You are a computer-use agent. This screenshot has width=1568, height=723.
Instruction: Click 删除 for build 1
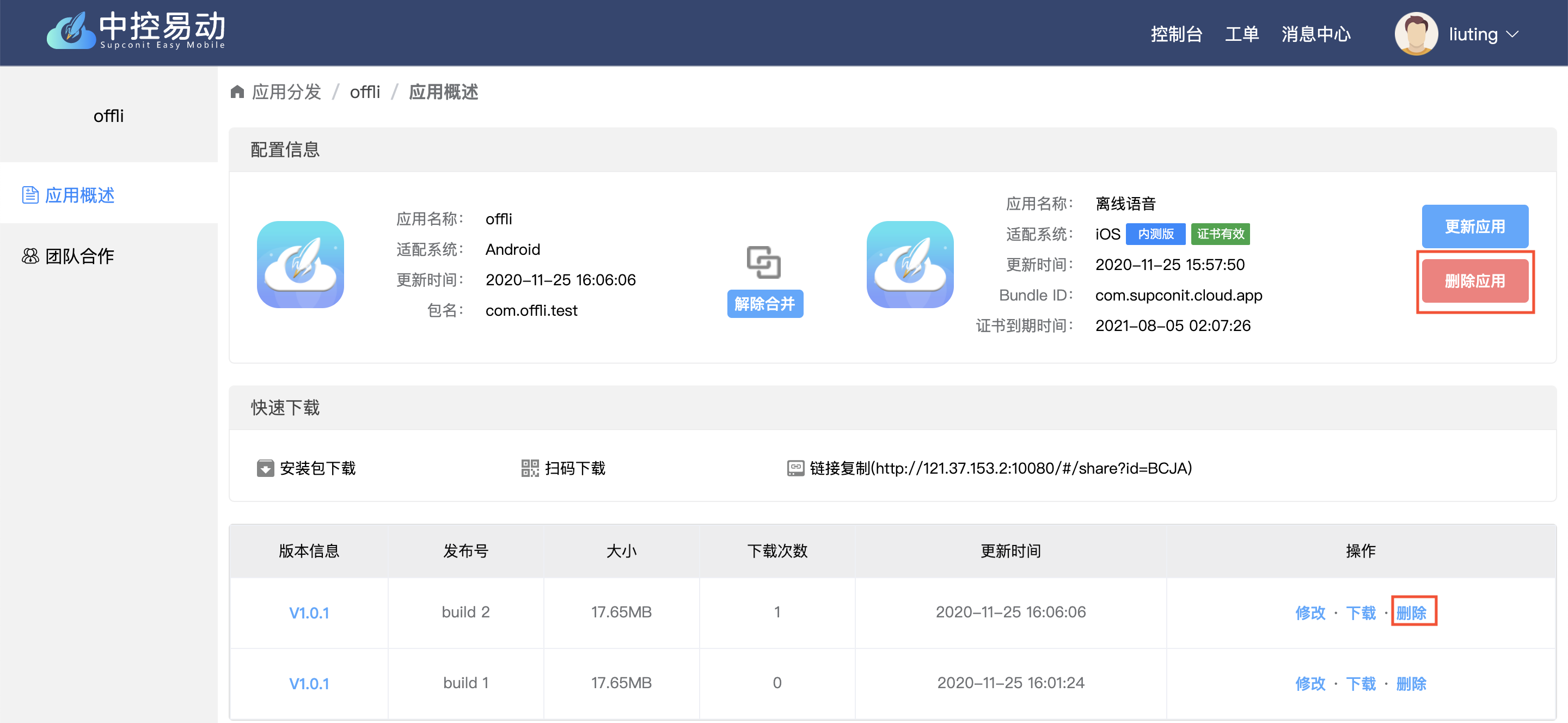[x=1412, y=683]
